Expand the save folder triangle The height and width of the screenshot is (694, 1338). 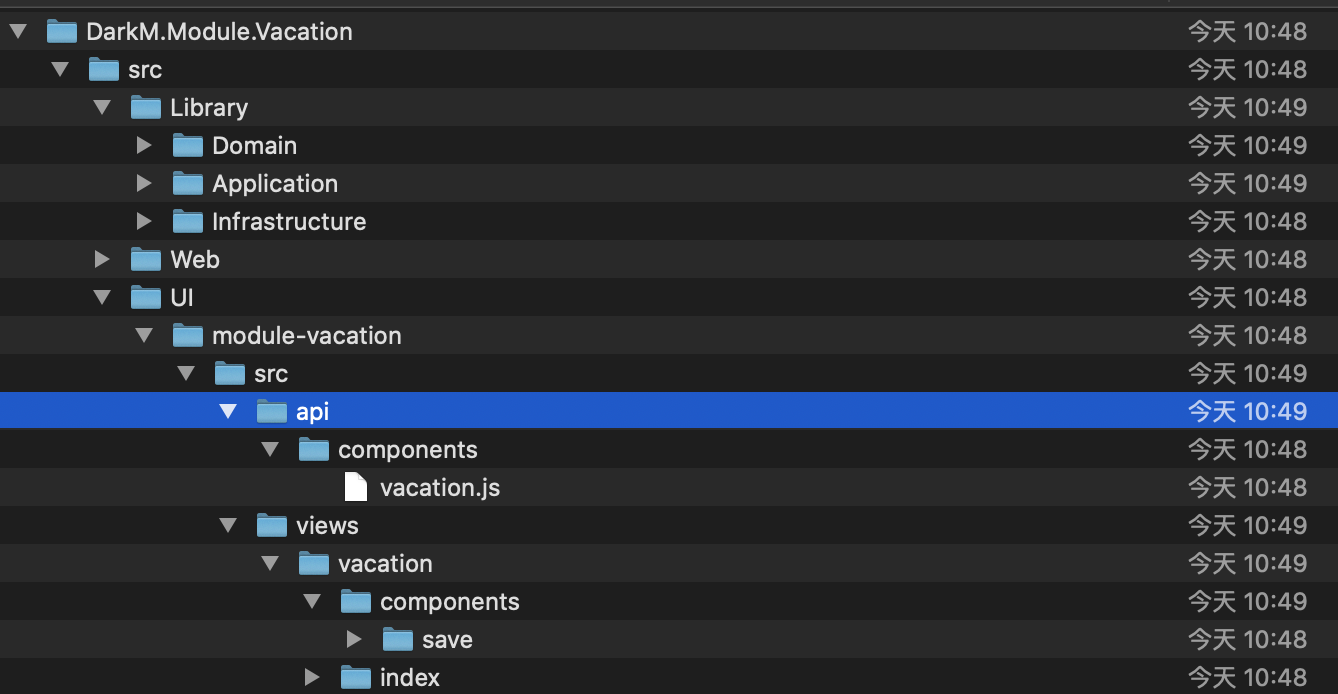tap(354, 640)
